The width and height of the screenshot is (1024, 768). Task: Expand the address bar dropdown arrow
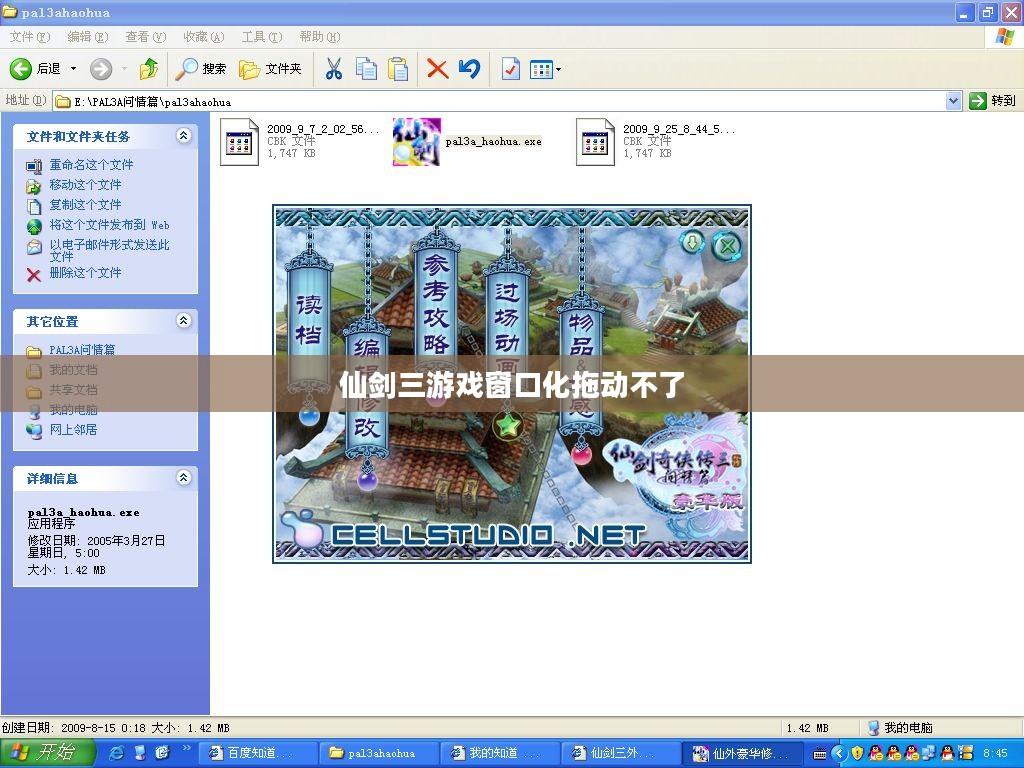[953, 101]
